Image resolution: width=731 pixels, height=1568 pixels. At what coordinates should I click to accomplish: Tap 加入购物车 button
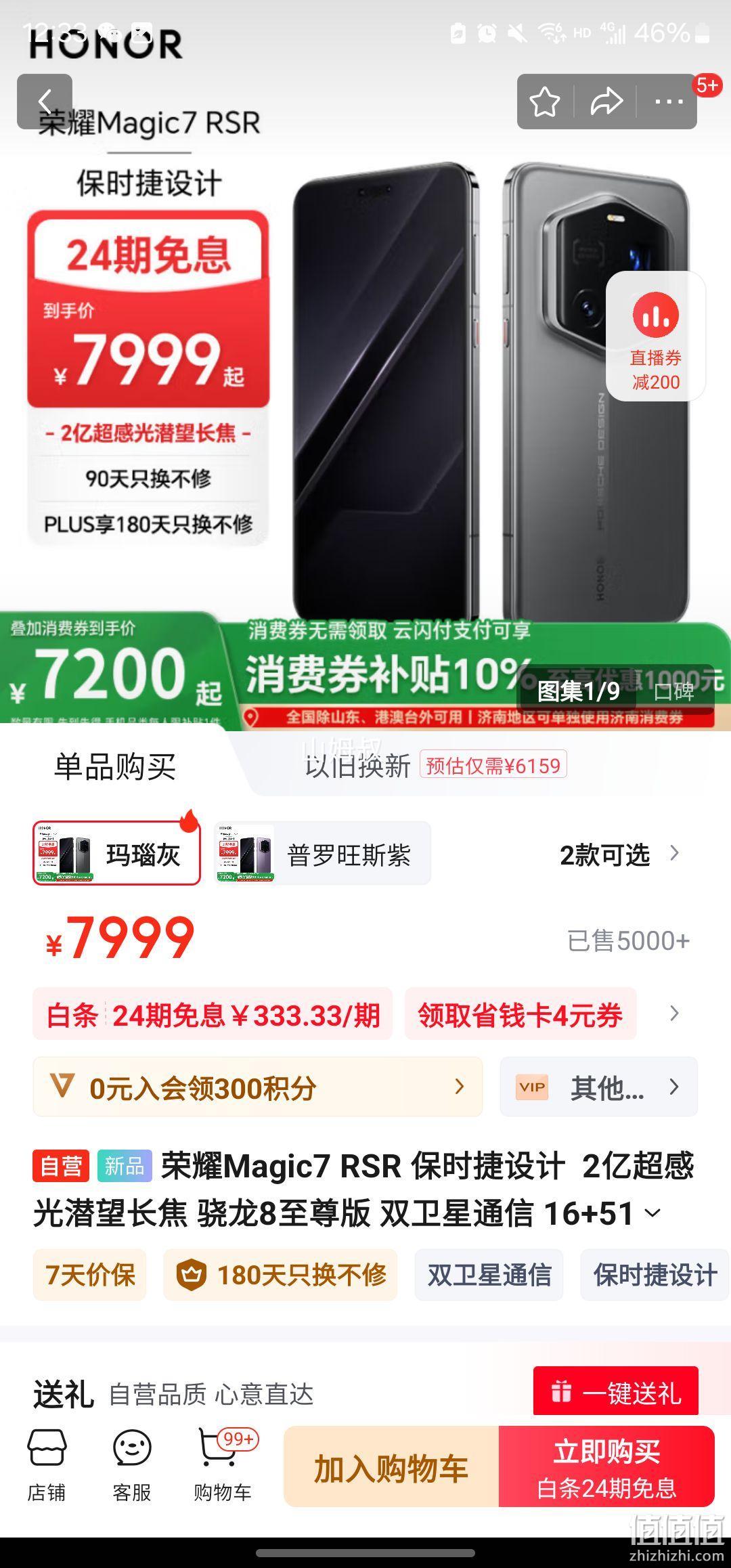[x=391, y=1466]
